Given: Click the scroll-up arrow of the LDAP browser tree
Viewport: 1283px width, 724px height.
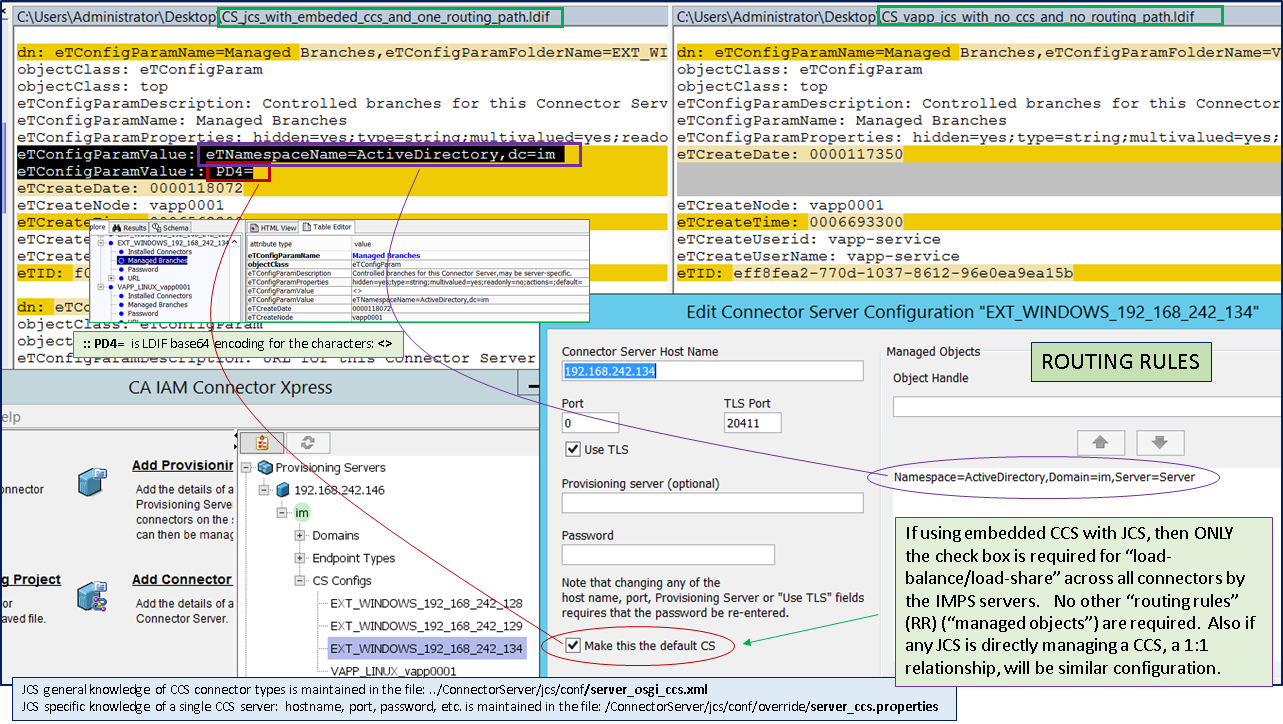Looking at the screenshot, I should [x=234, y=242].
